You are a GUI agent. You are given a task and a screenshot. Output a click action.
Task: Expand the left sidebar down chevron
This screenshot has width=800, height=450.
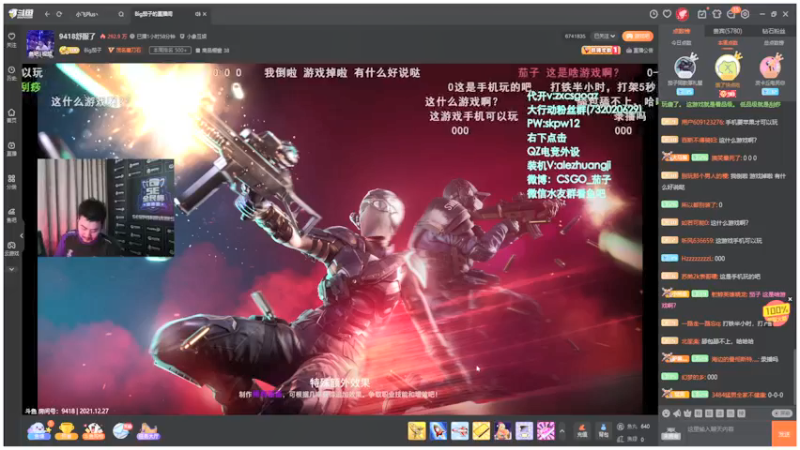12,269
